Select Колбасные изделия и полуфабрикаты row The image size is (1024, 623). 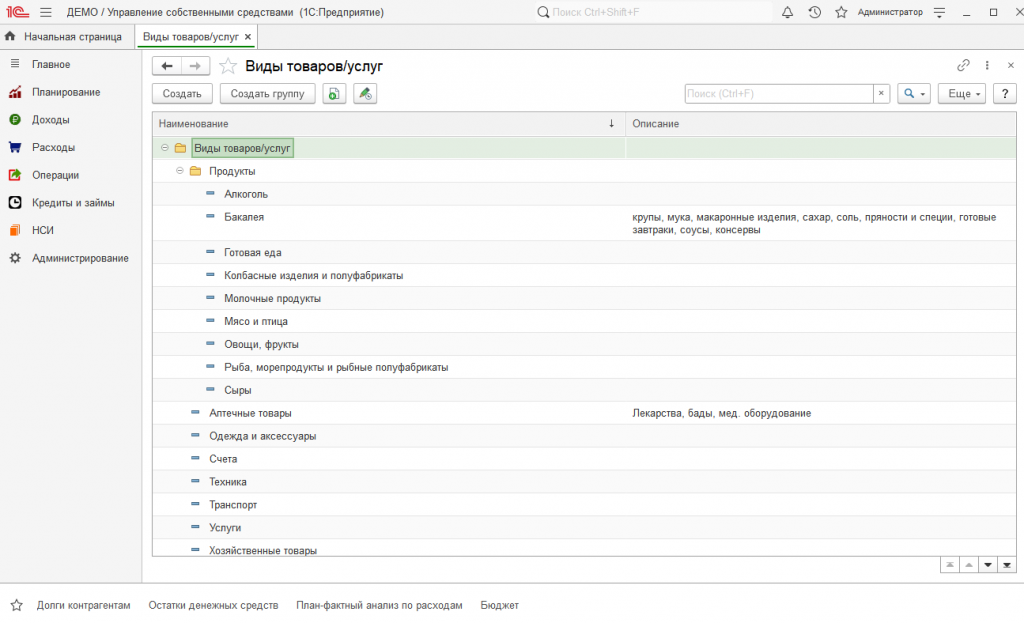coord(584,275)
